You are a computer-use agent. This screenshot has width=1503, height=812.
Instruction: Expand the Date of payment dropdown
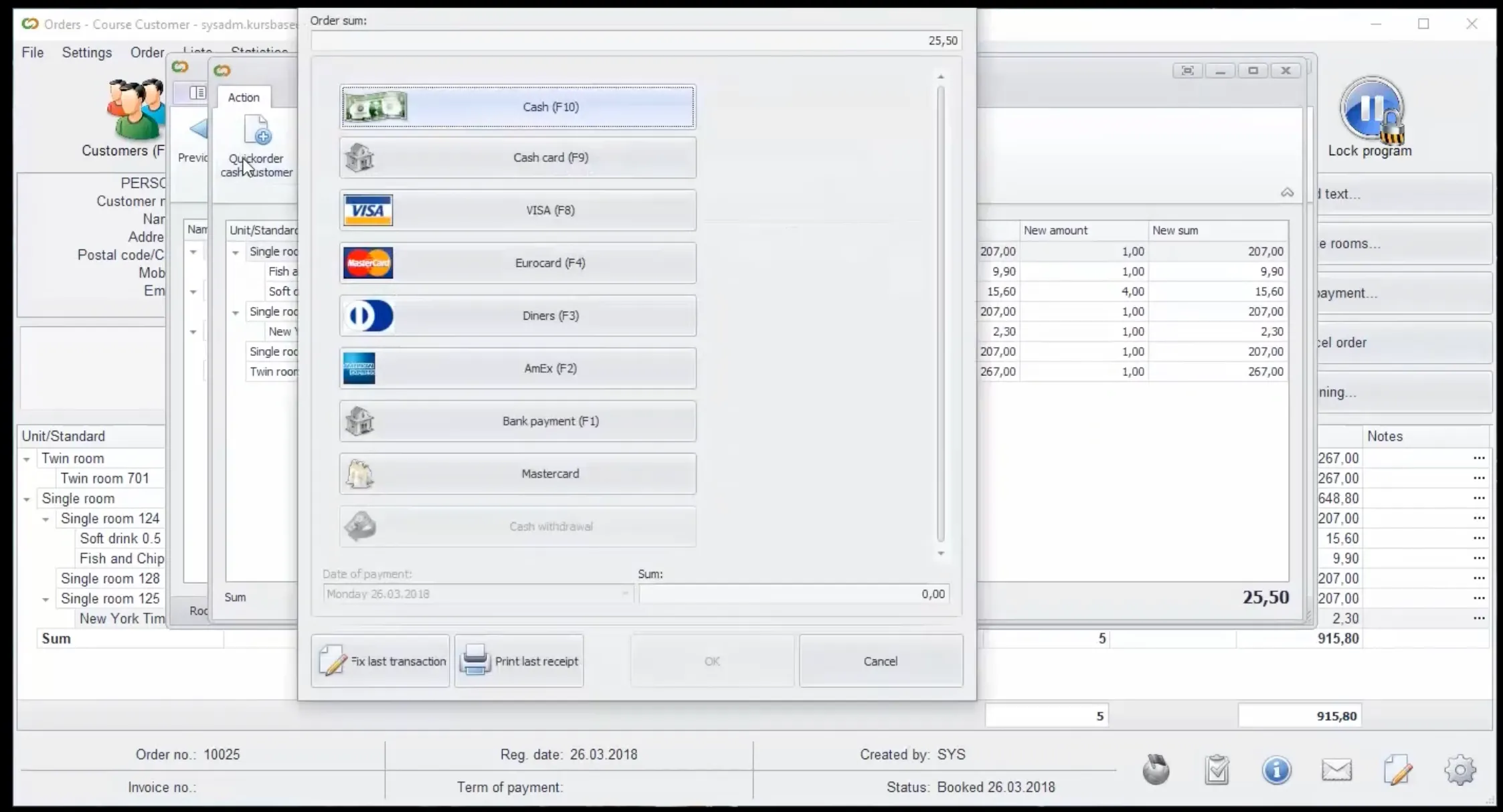coord(626,593)
